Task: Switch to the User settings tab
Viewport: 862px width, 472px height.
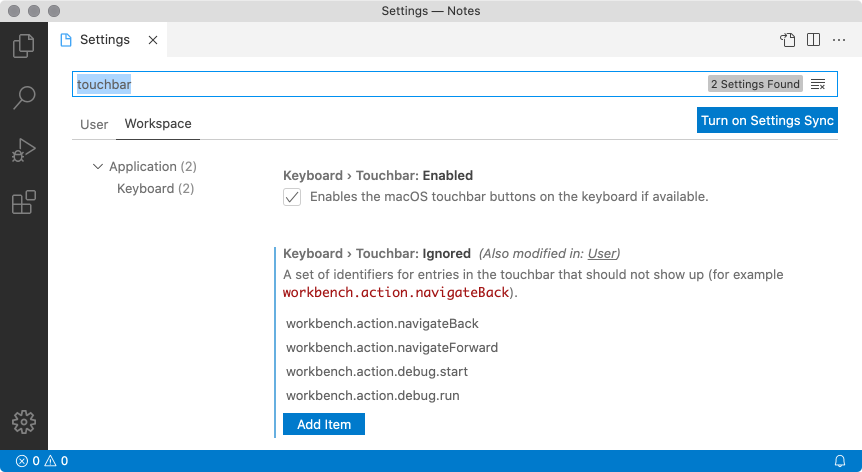Action: click(x=94, y=124)
